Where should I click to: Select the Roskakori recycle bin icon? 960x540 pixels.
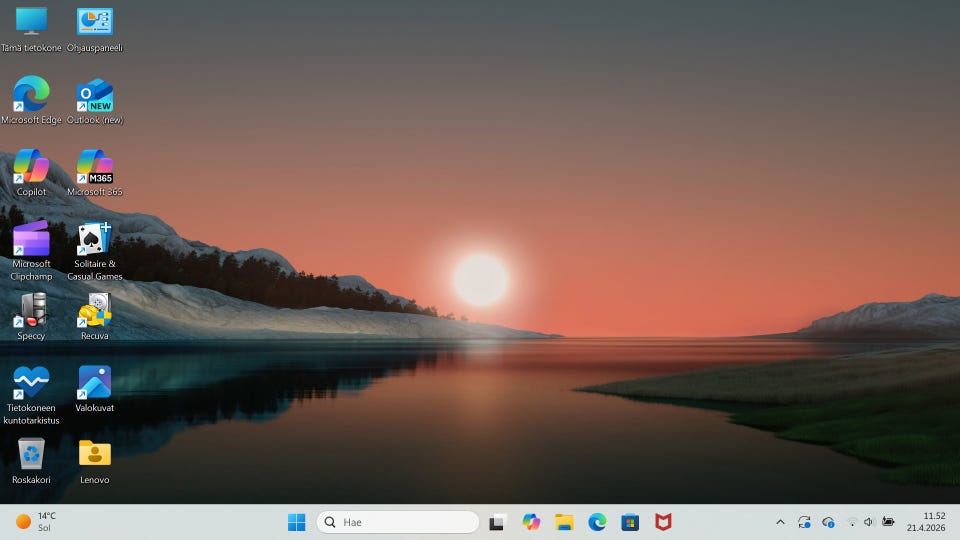[x=31, y=455]
